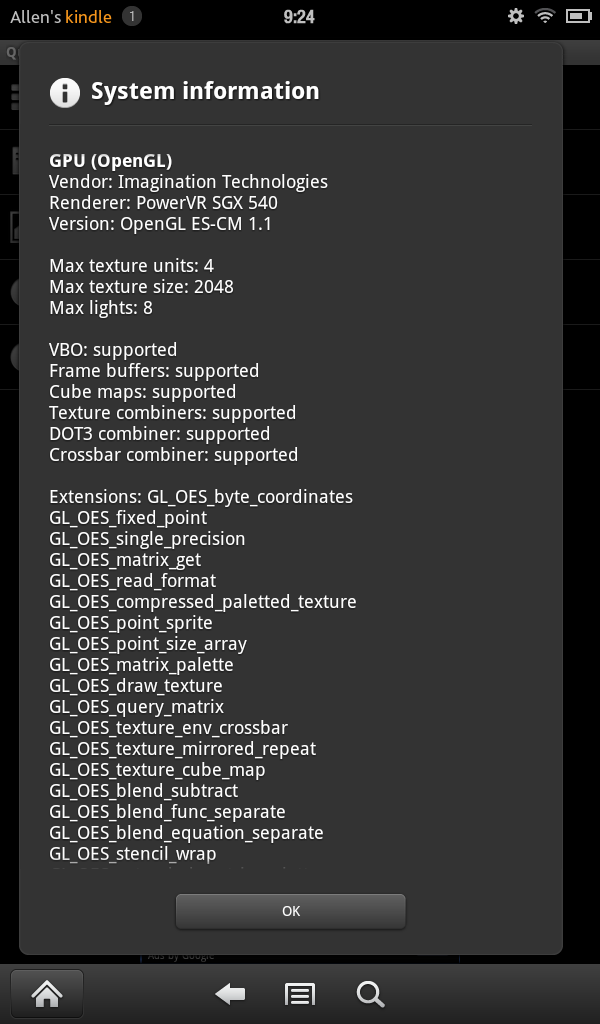Tap the back arrow icon

(x=230, y=995)
